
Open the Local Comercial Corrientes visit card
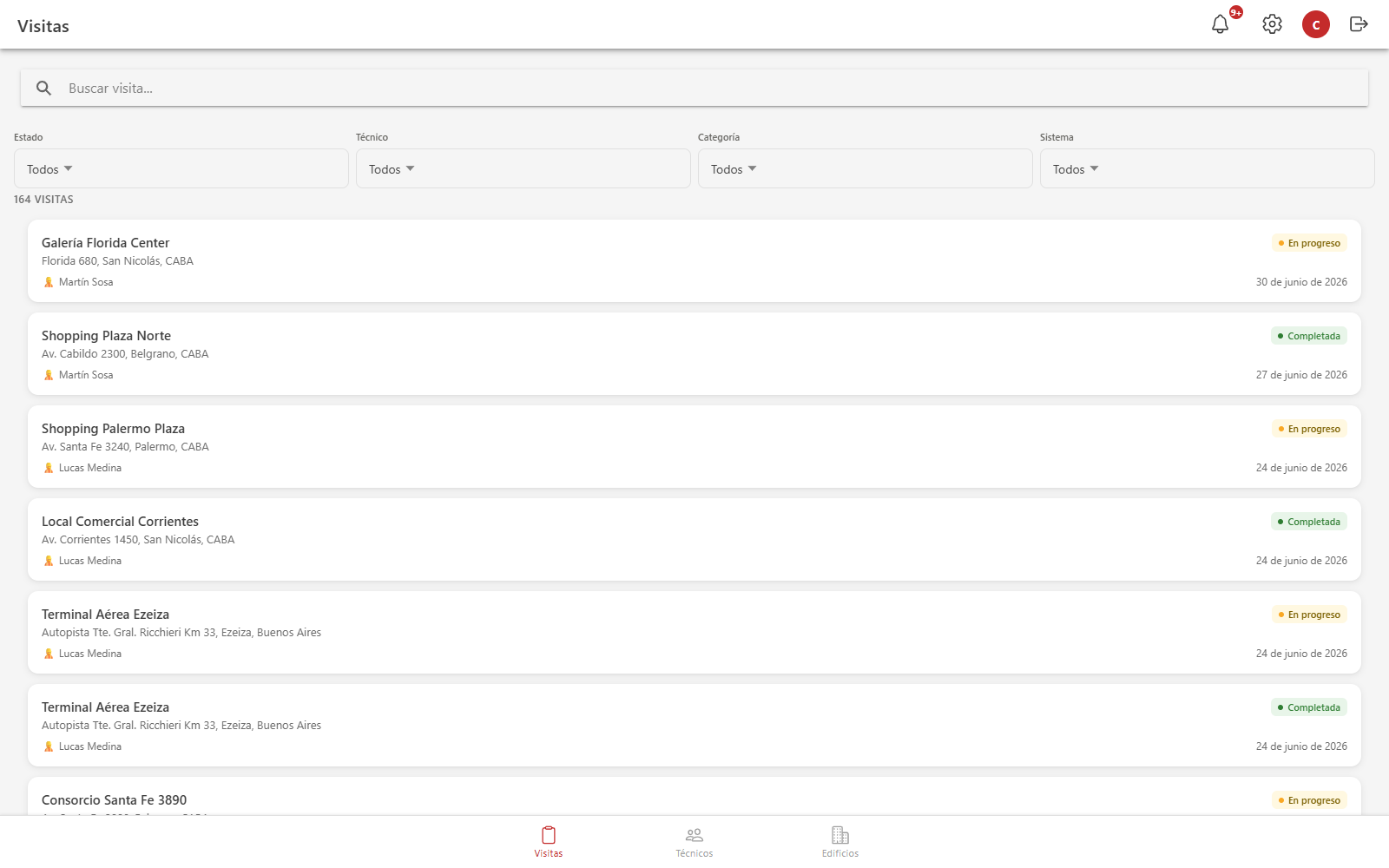(x=694, y=539)
